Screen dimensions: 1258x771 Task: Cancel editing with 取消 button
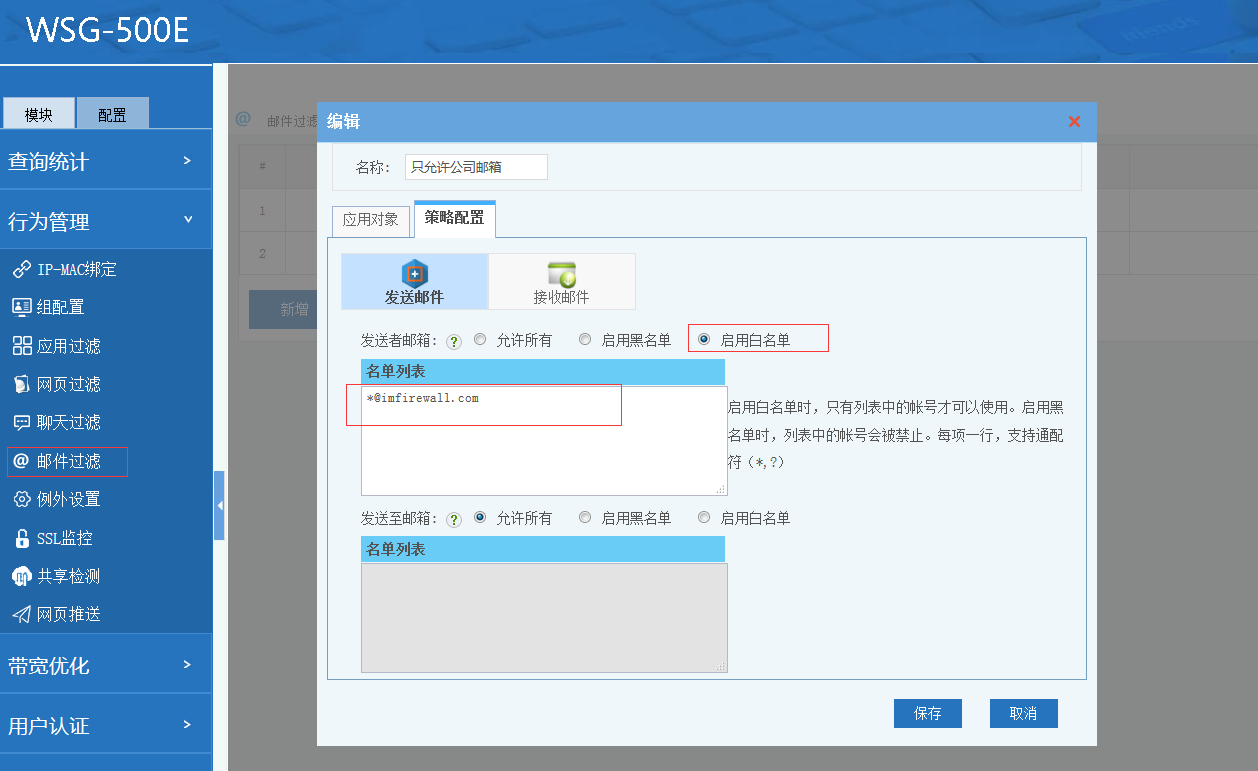[x=1023, y=713]
